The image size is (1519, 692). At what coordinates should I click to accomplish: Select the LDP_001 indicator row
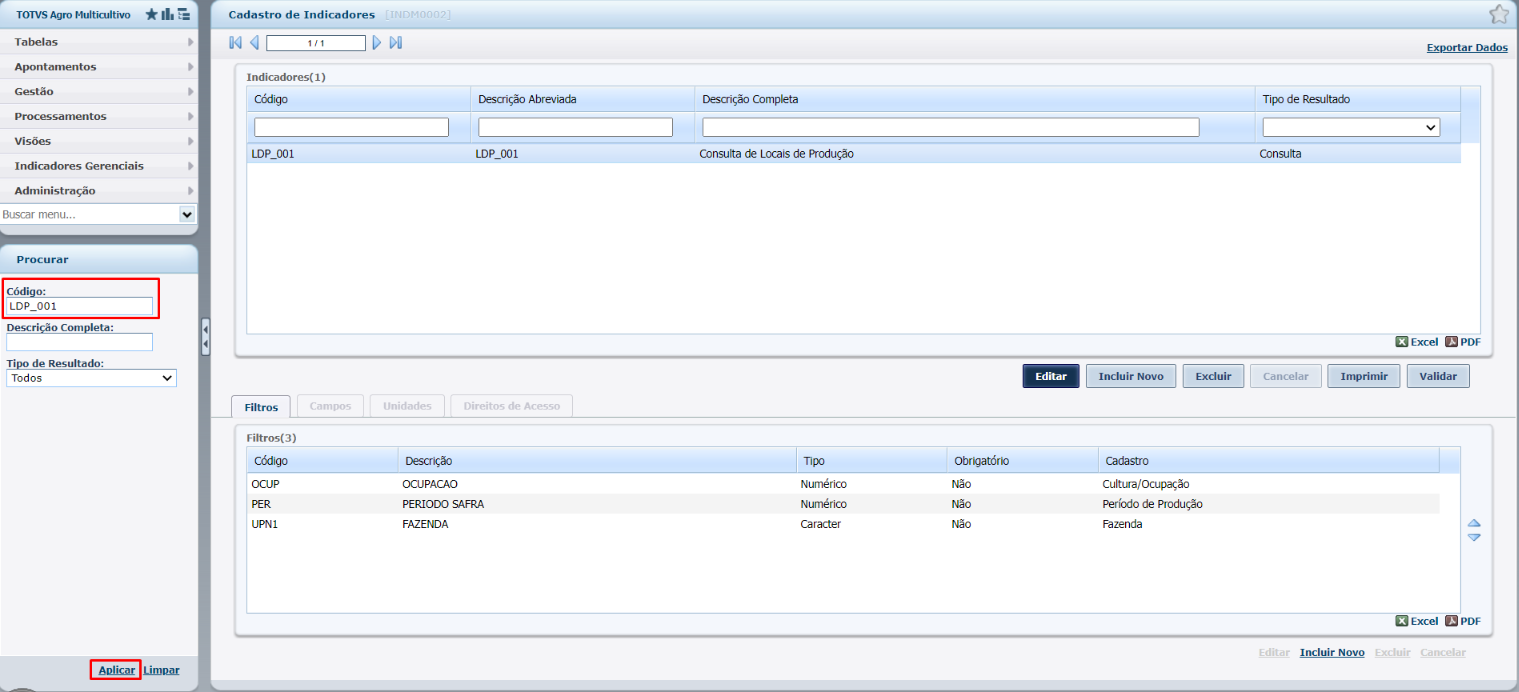click(x=853, y=154)
